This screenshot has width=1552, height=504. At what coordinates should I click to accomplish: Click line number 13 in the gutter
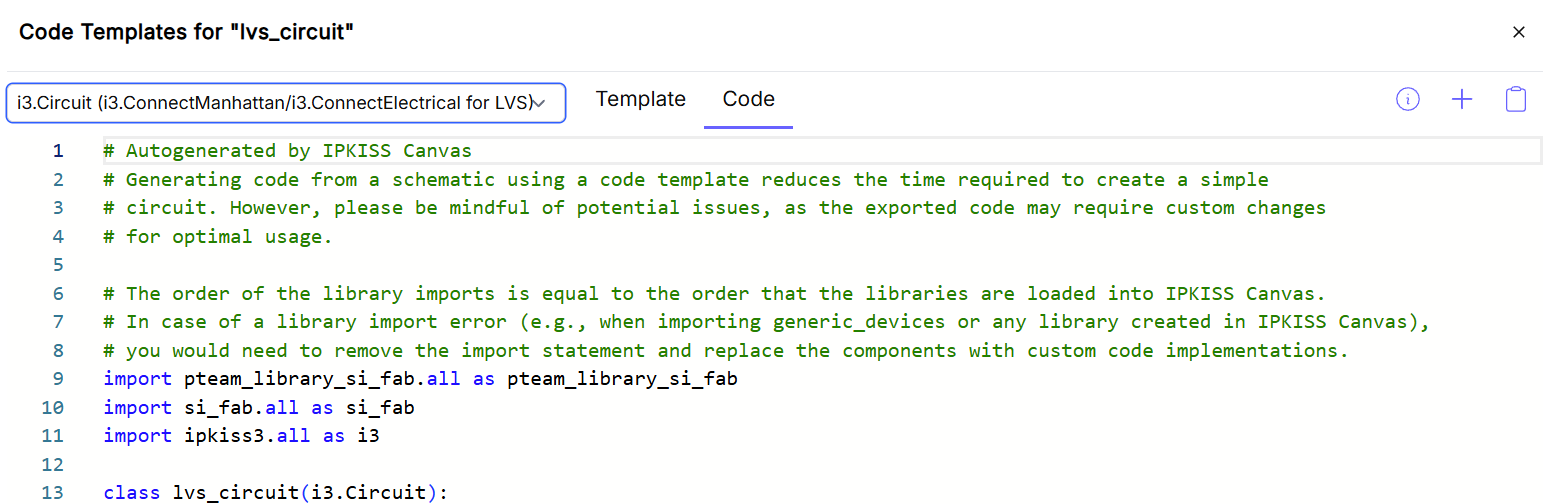point(54,493)
